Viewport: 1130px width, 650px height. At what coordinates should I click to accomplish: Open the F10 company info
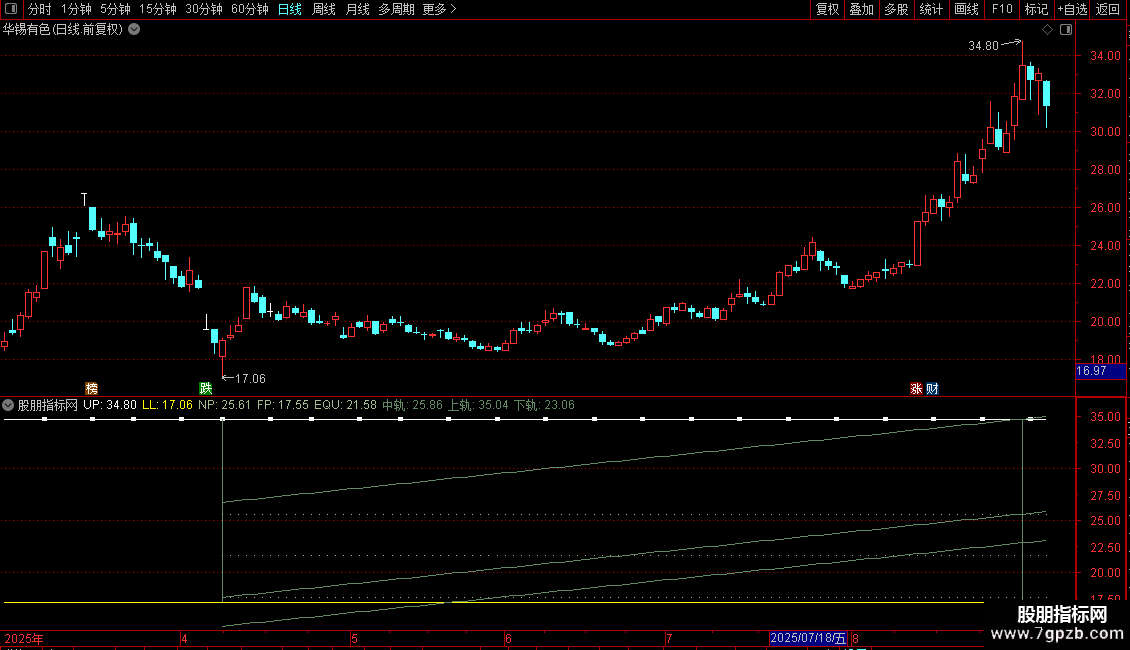1002,9
